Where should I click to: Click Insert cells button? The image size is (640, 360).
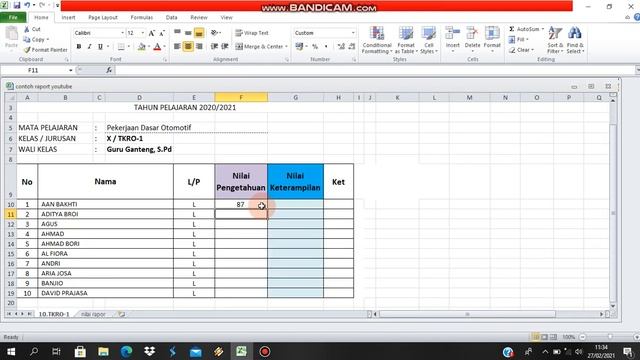click(x=452, y=39)
